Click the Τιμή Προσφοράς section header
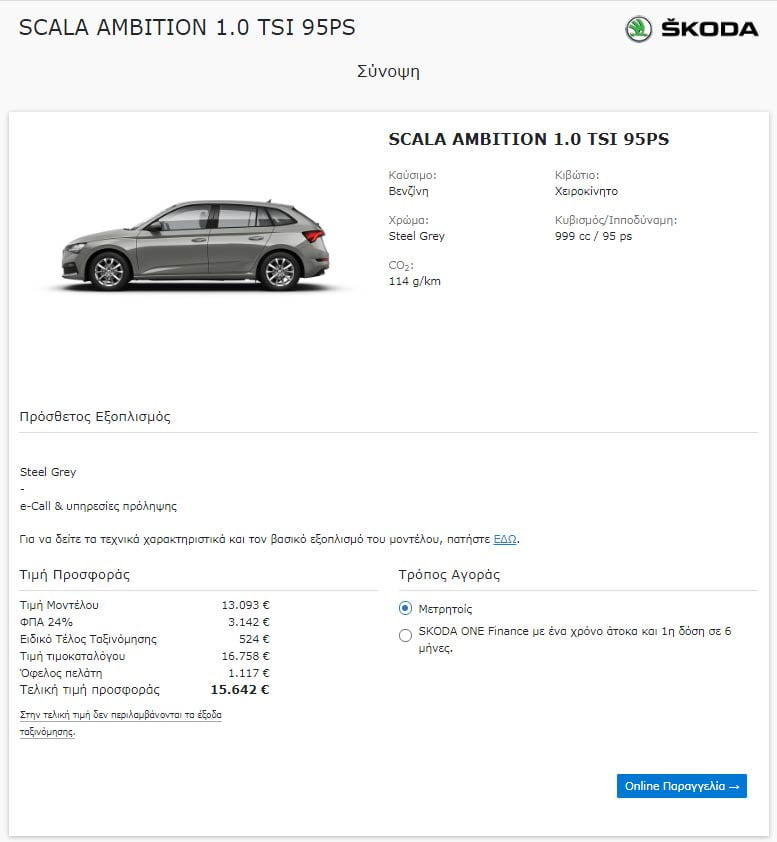The height and width of the screenshot is (842, 777). (75, 575)
